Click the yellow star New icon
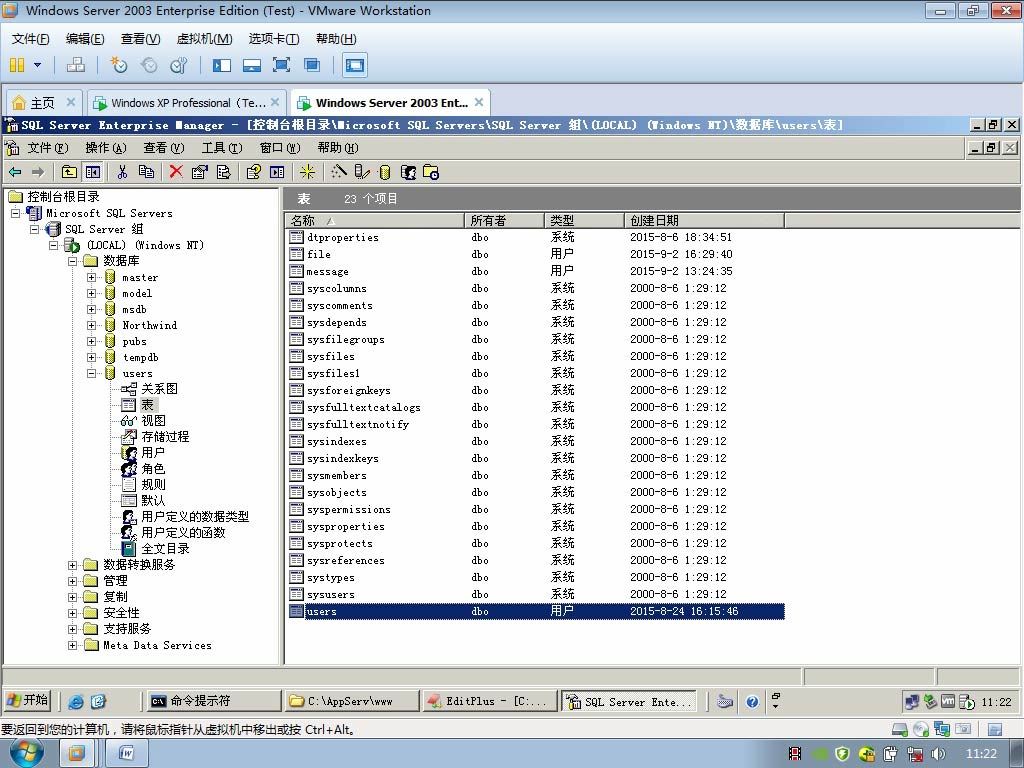1024x768 pixels. point(307,172)
